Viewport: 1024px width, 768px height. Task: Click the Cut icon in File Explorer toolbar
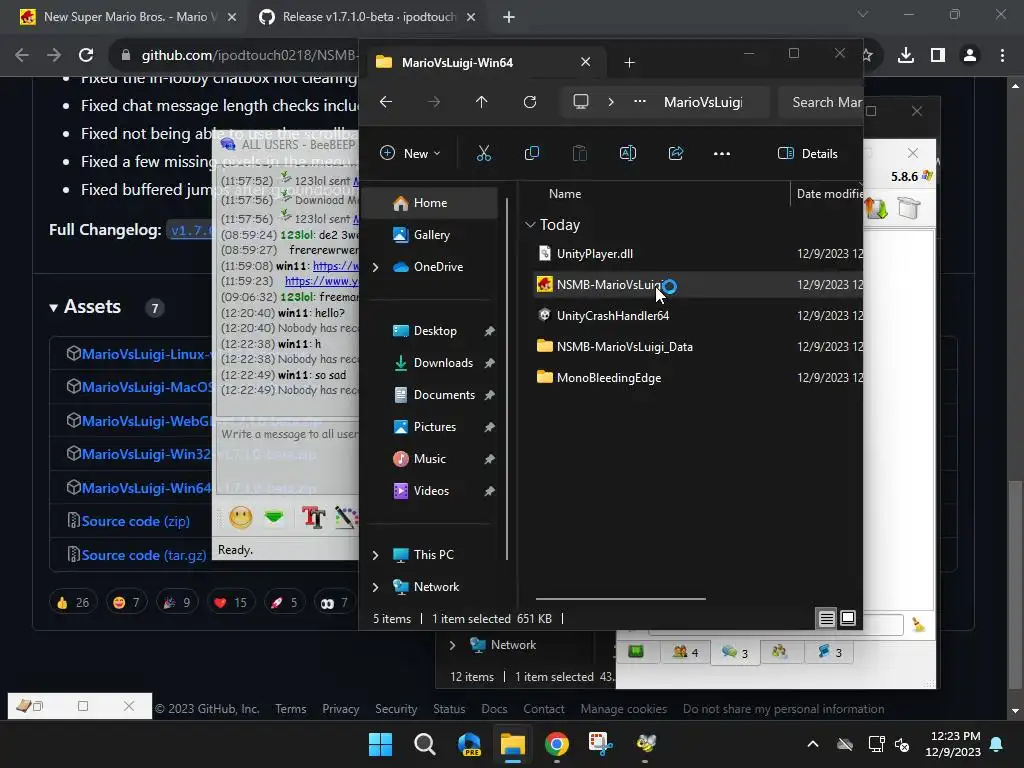click(x=483, y=153)
